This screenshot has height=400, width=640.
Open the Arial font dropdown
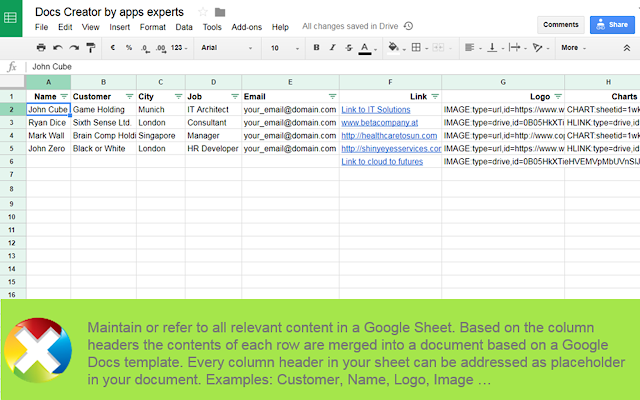227,48
